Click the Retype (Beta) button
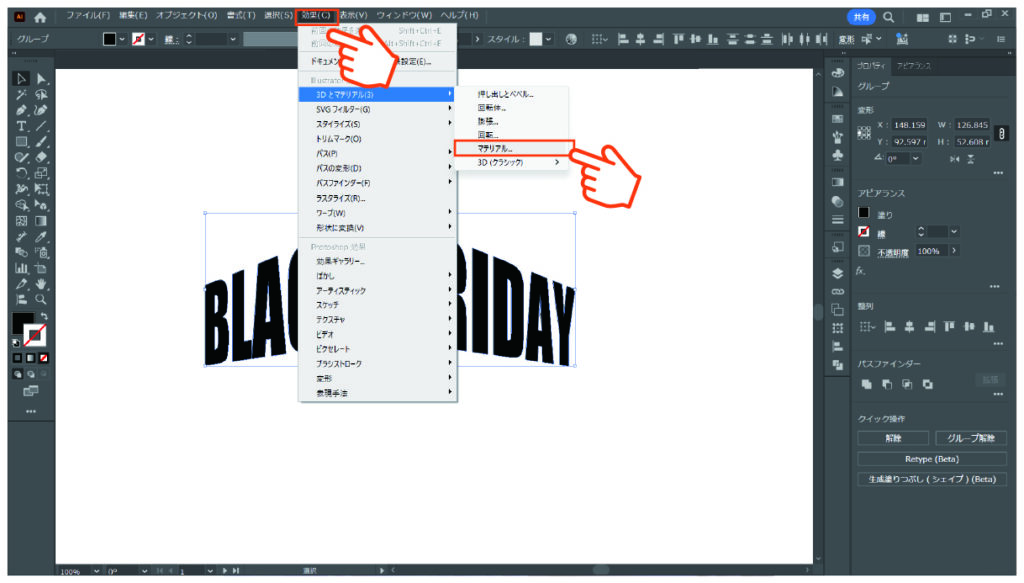Screen dimensions: 1024x583 (x=932, y=459)
